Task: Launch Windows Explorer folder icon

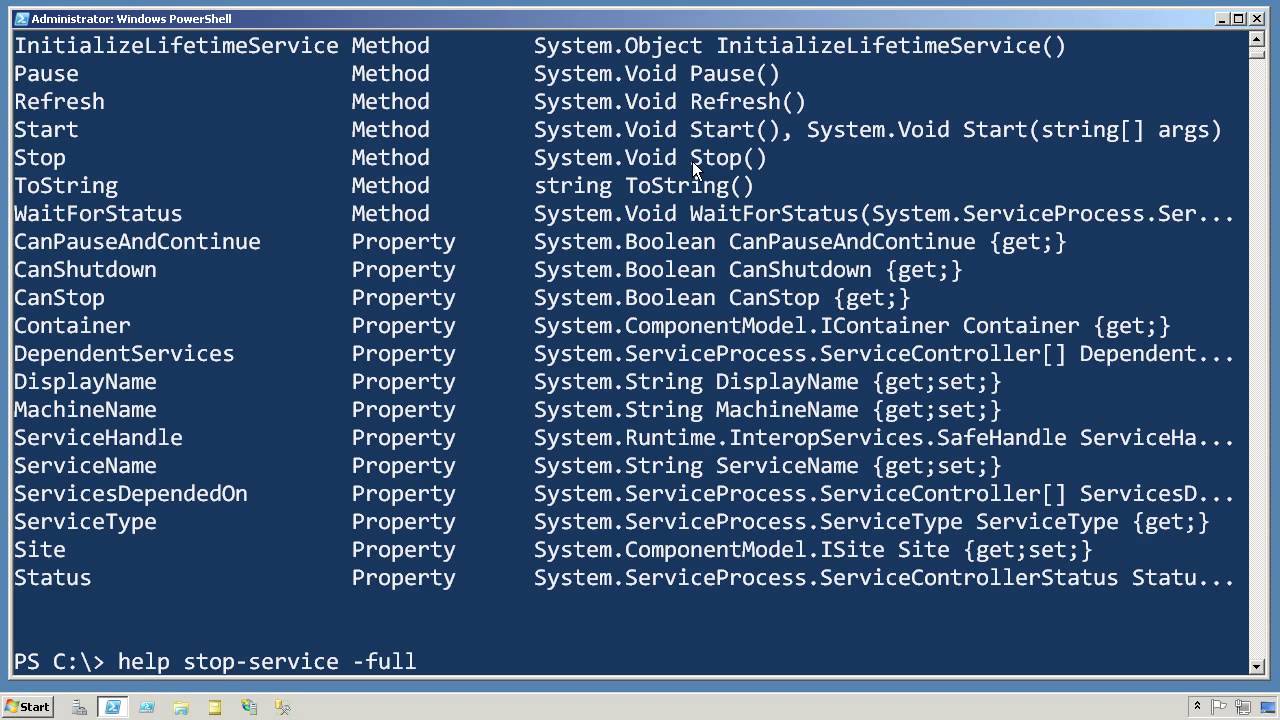Action: (181, 707)
